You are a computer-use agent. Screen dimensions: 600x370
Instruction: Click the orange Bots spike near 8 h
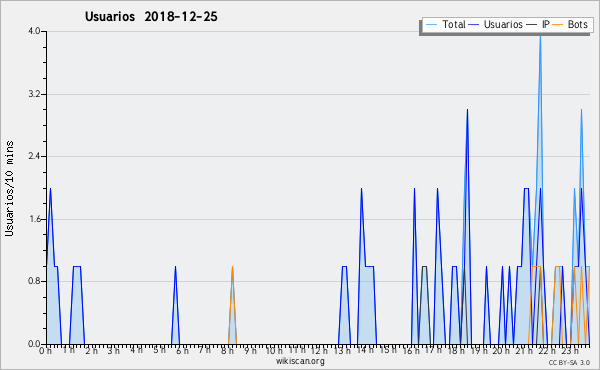232,268
